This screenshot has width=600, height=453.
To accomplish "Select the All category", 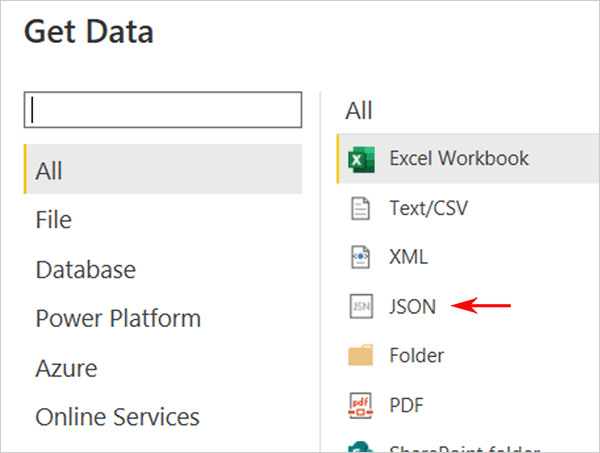I will [49, 170].
